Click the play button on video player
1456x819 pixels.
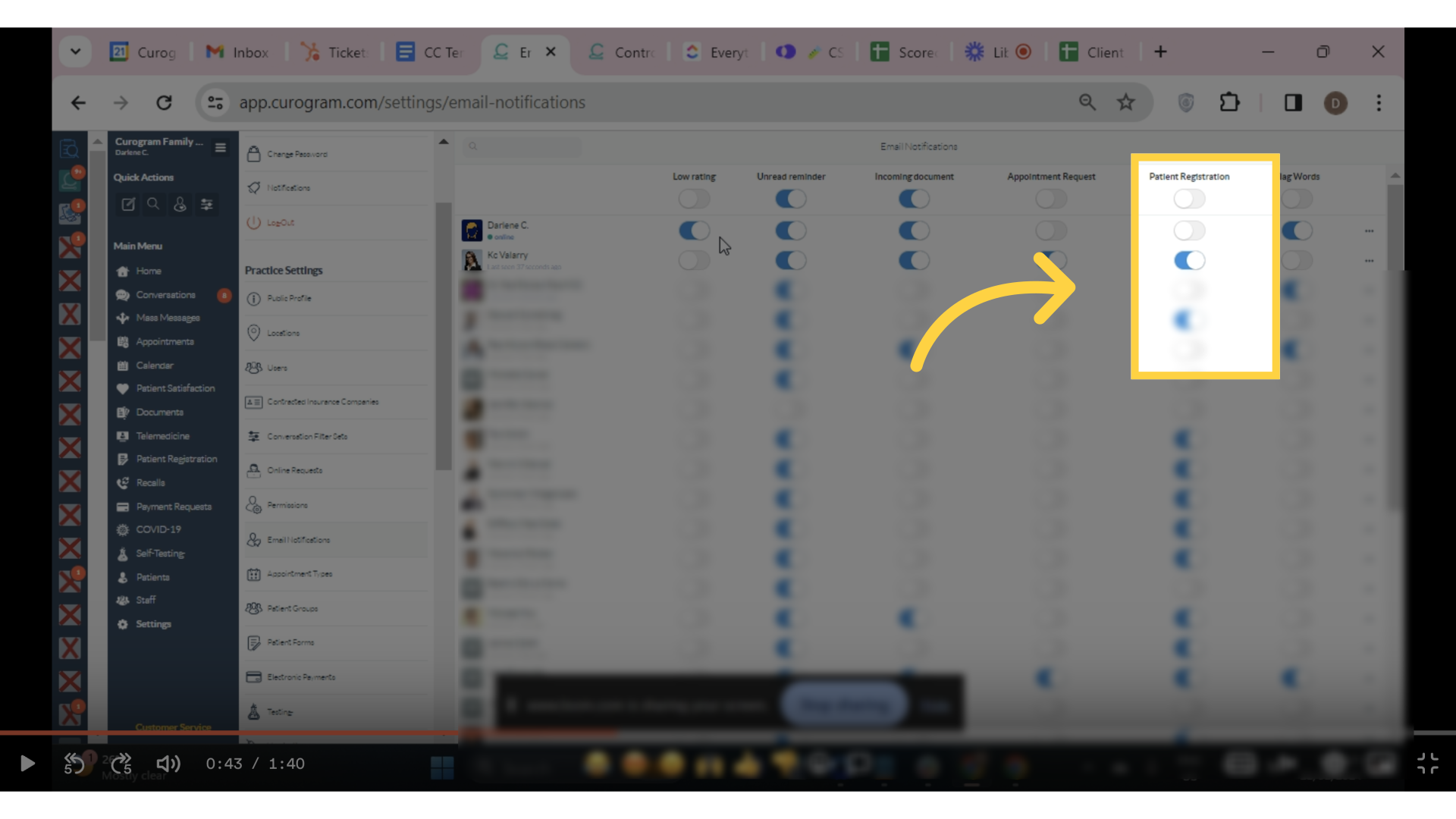(27, 763)
